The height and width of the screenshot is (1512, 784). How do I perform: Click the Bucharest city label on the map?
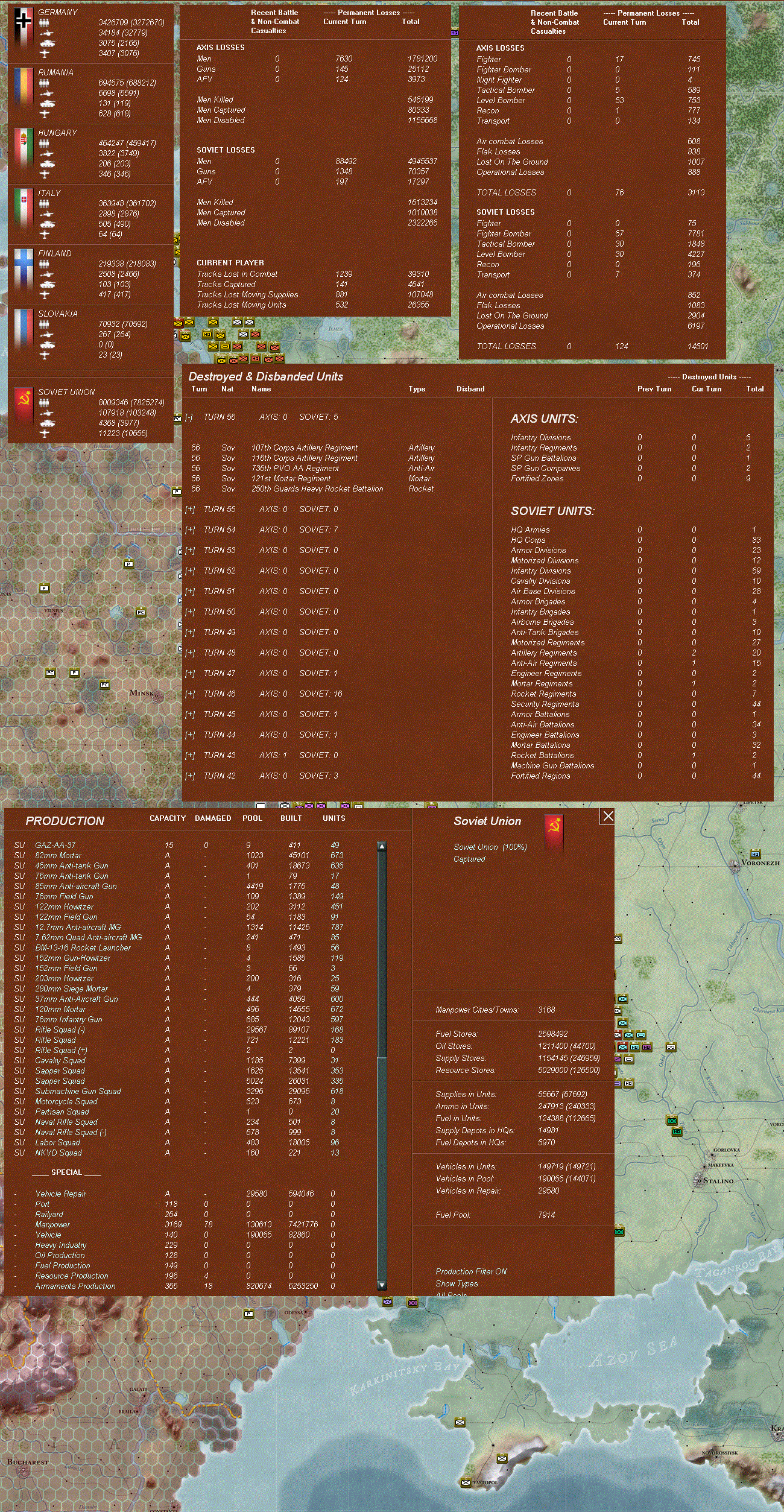coord(28,1462)
